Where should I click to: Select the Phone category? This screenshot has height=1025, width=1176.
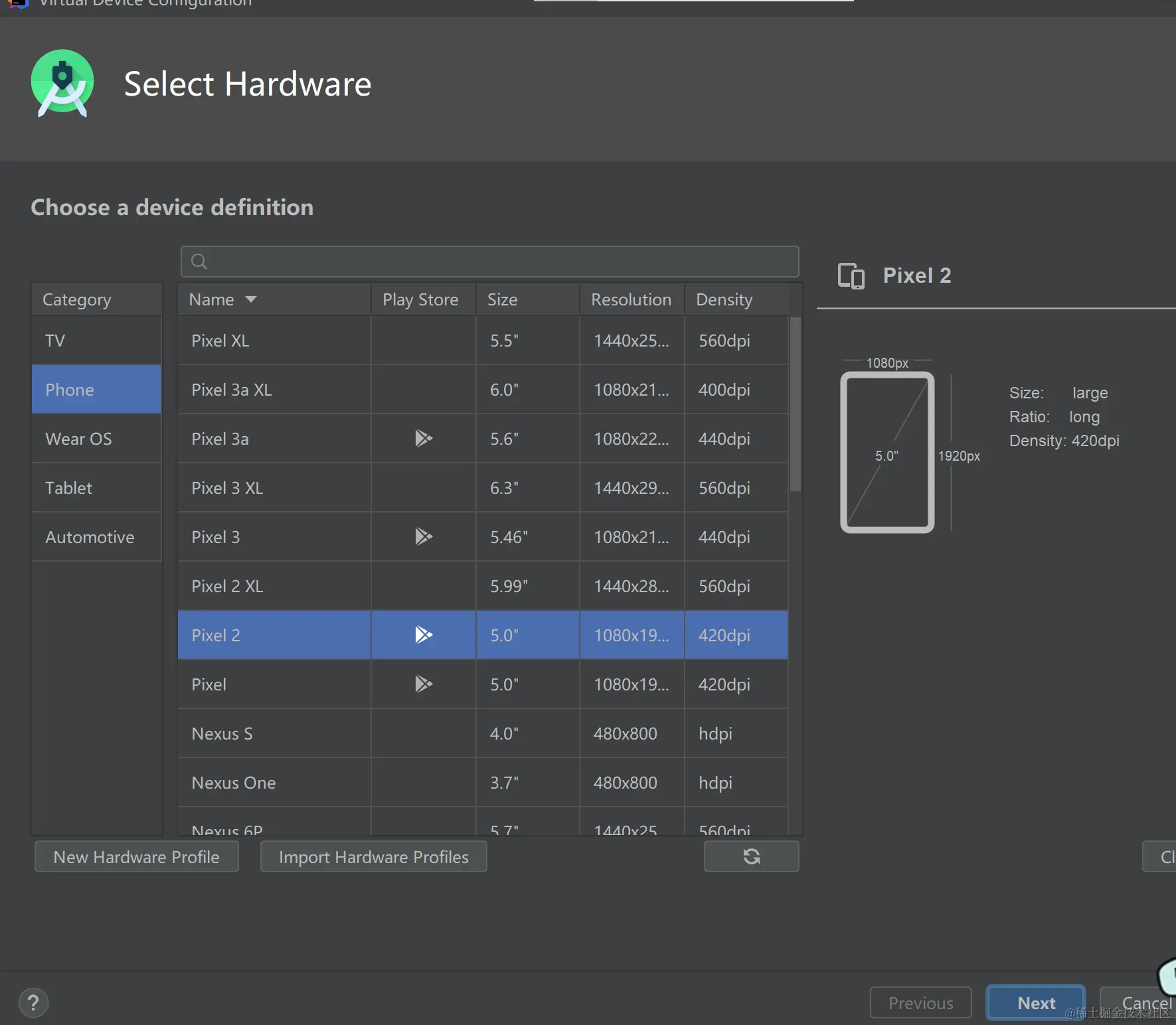click(96, 390)
